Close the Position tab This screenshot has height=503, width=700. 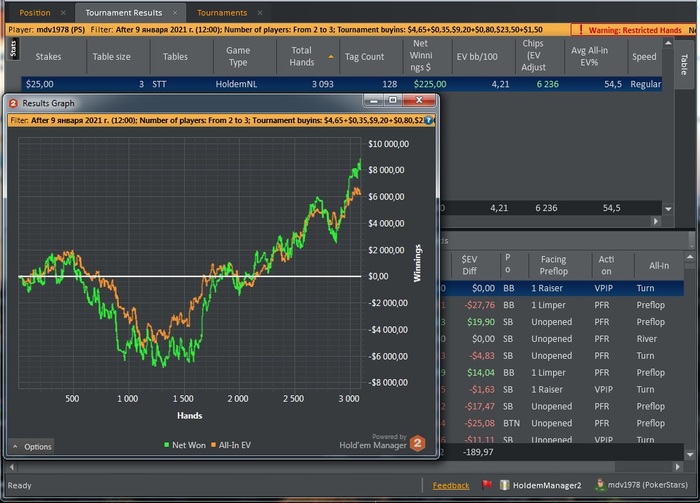(63, 13)
